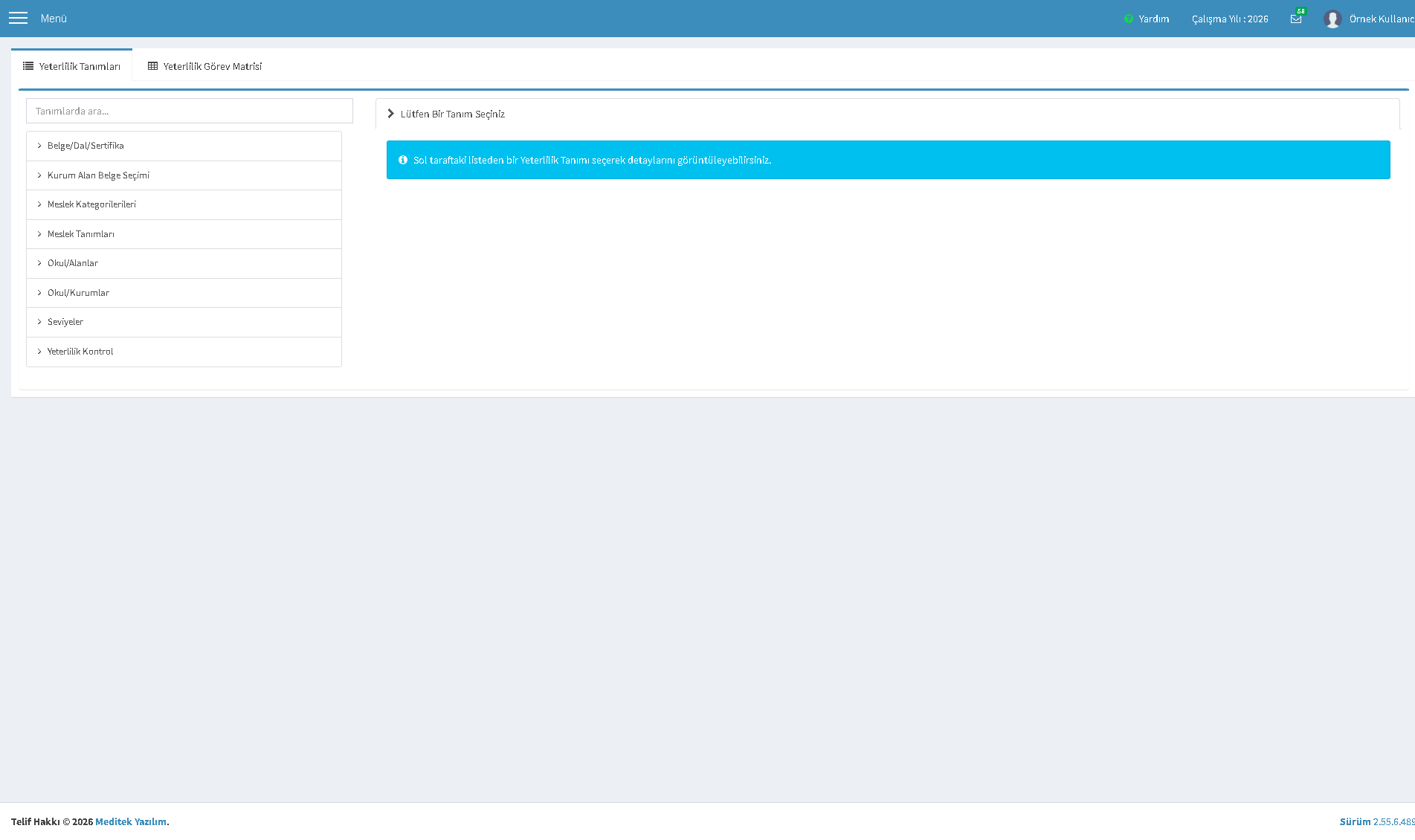Screen dimensions: 1415x840
Task: Open the Meditek Yazılım footer link
Action: (x=131, y=821)
